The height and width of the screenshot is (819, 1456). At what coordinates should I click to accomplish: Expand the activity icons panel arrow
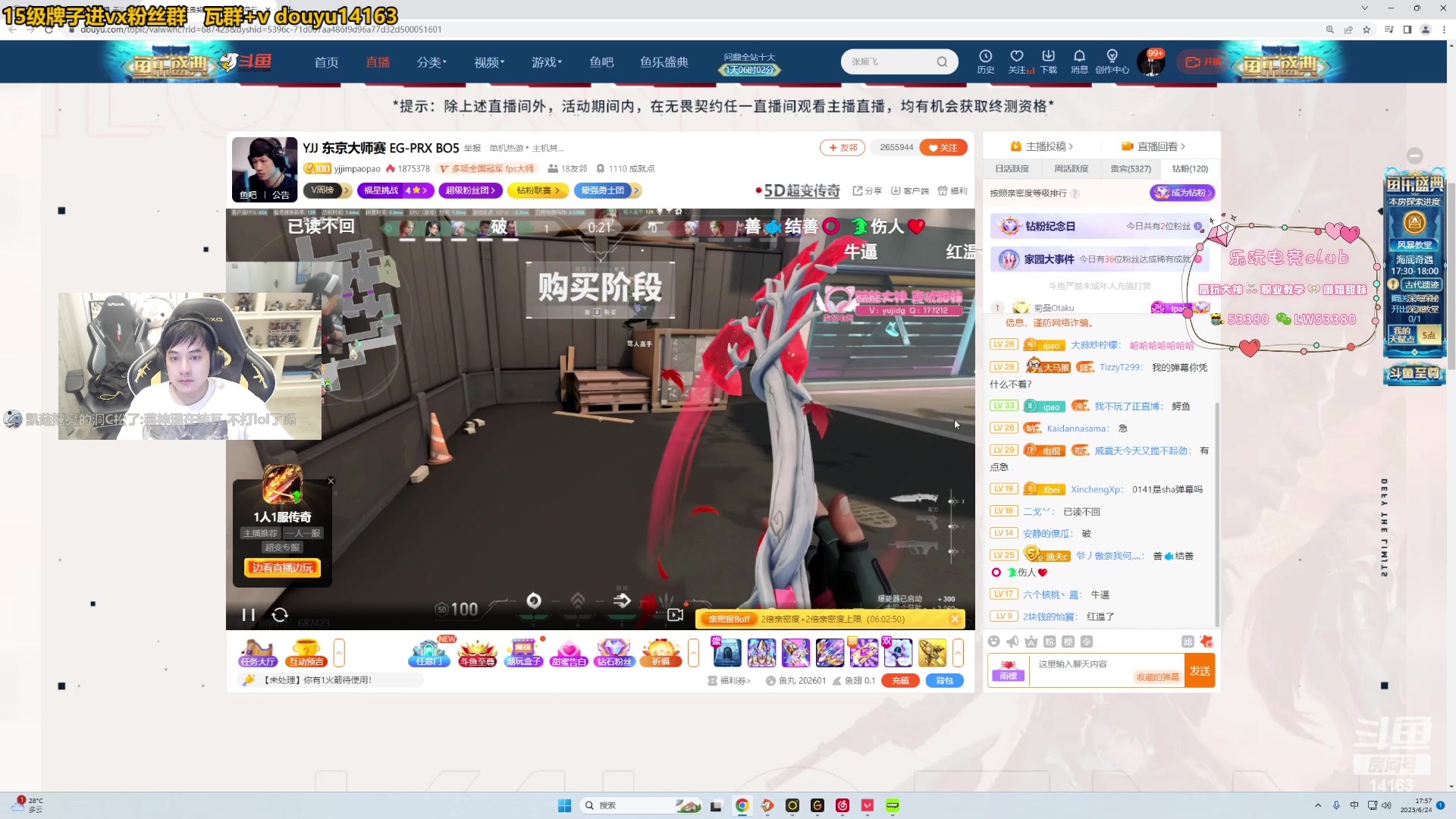tap(693, 652)
